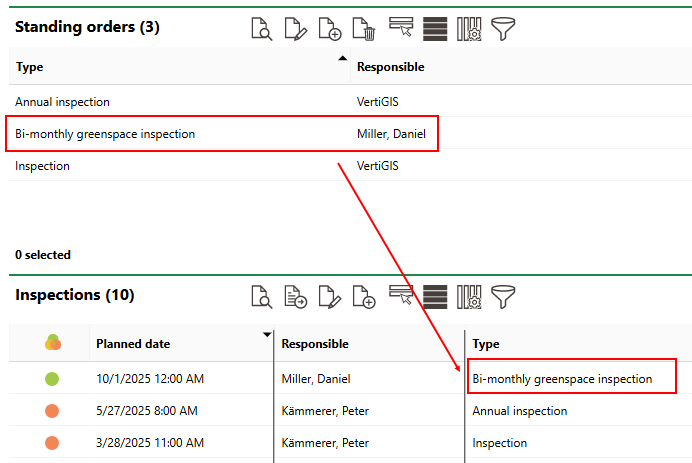Open the Standing orders filter funnel

[503, 30]
